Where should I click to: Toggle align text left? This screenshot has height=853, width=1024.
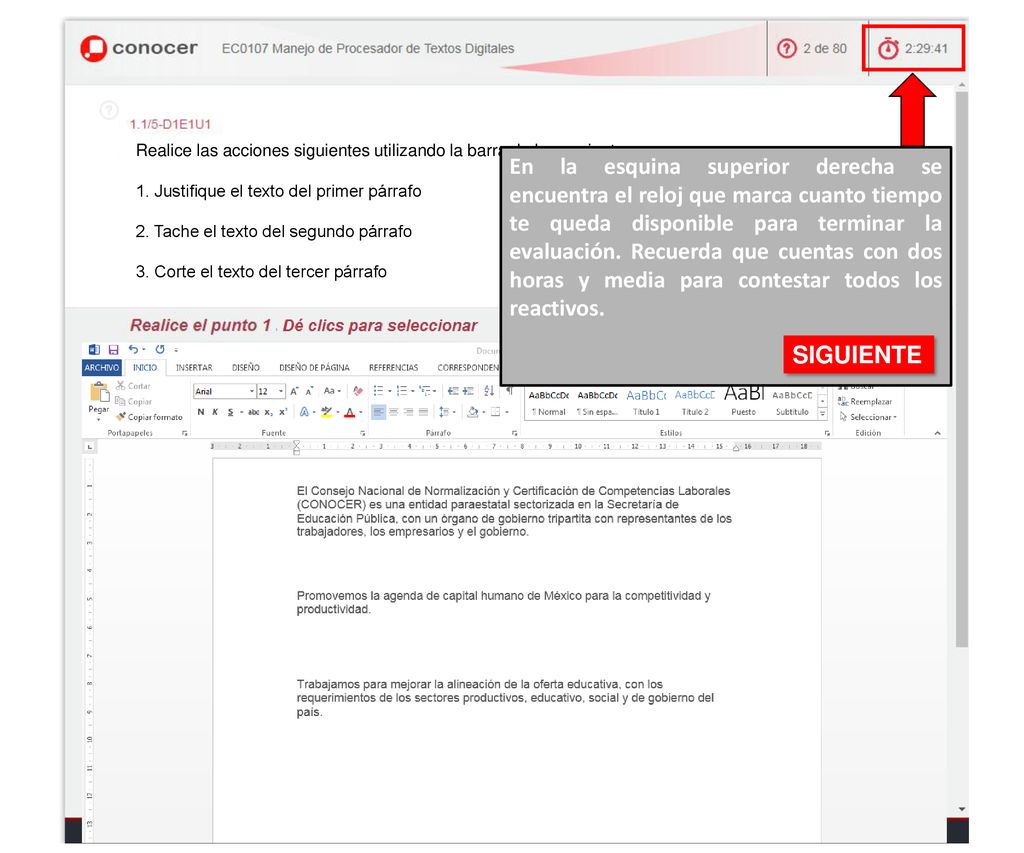379,412
